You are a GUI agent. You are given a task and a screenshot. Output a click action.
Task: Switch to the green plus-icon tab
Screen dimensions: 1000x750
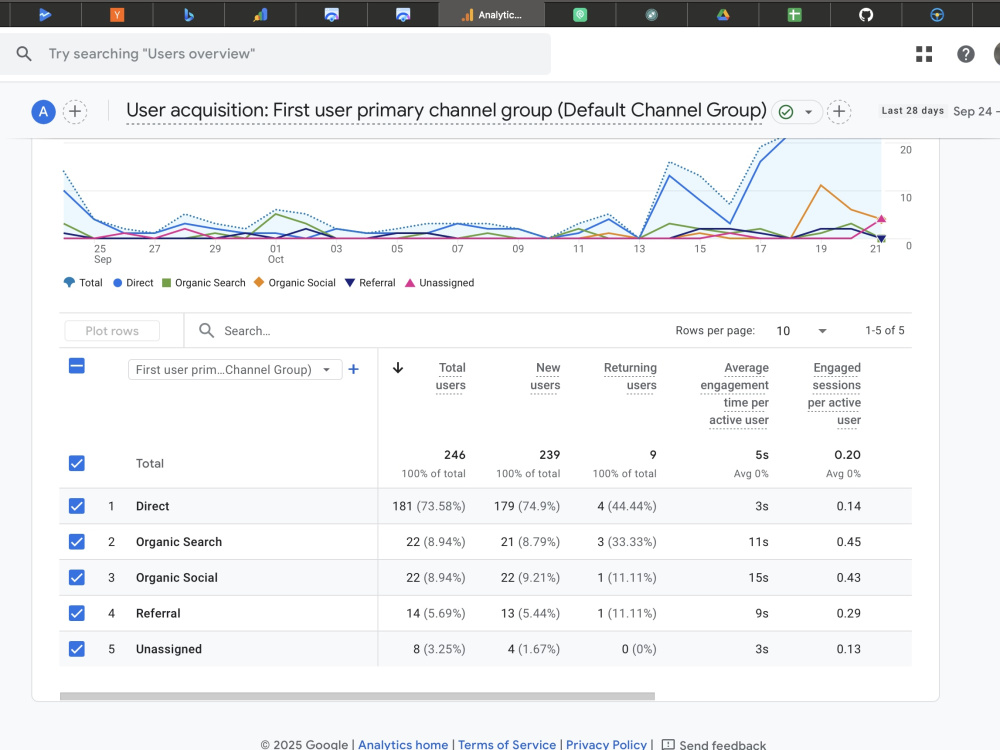pos(794,15)
